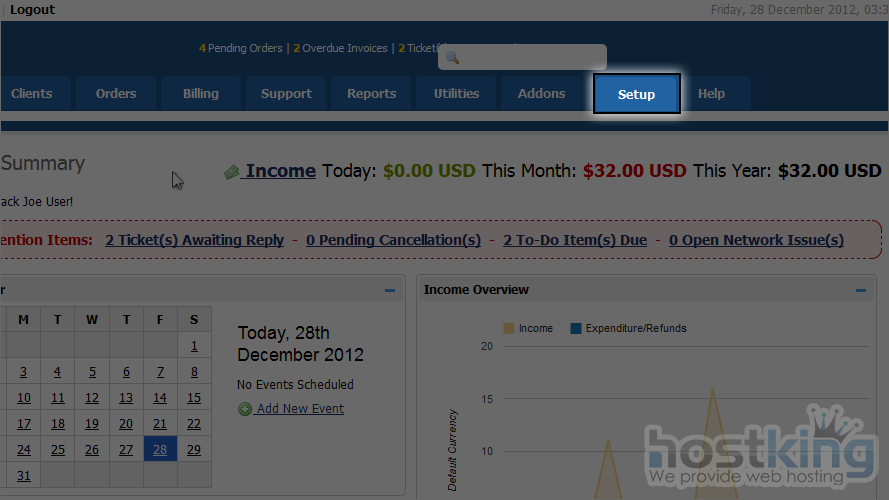The image size is (889, 500).
Task: Select day 28 in the calendar
Action: [x=160, y=450]
